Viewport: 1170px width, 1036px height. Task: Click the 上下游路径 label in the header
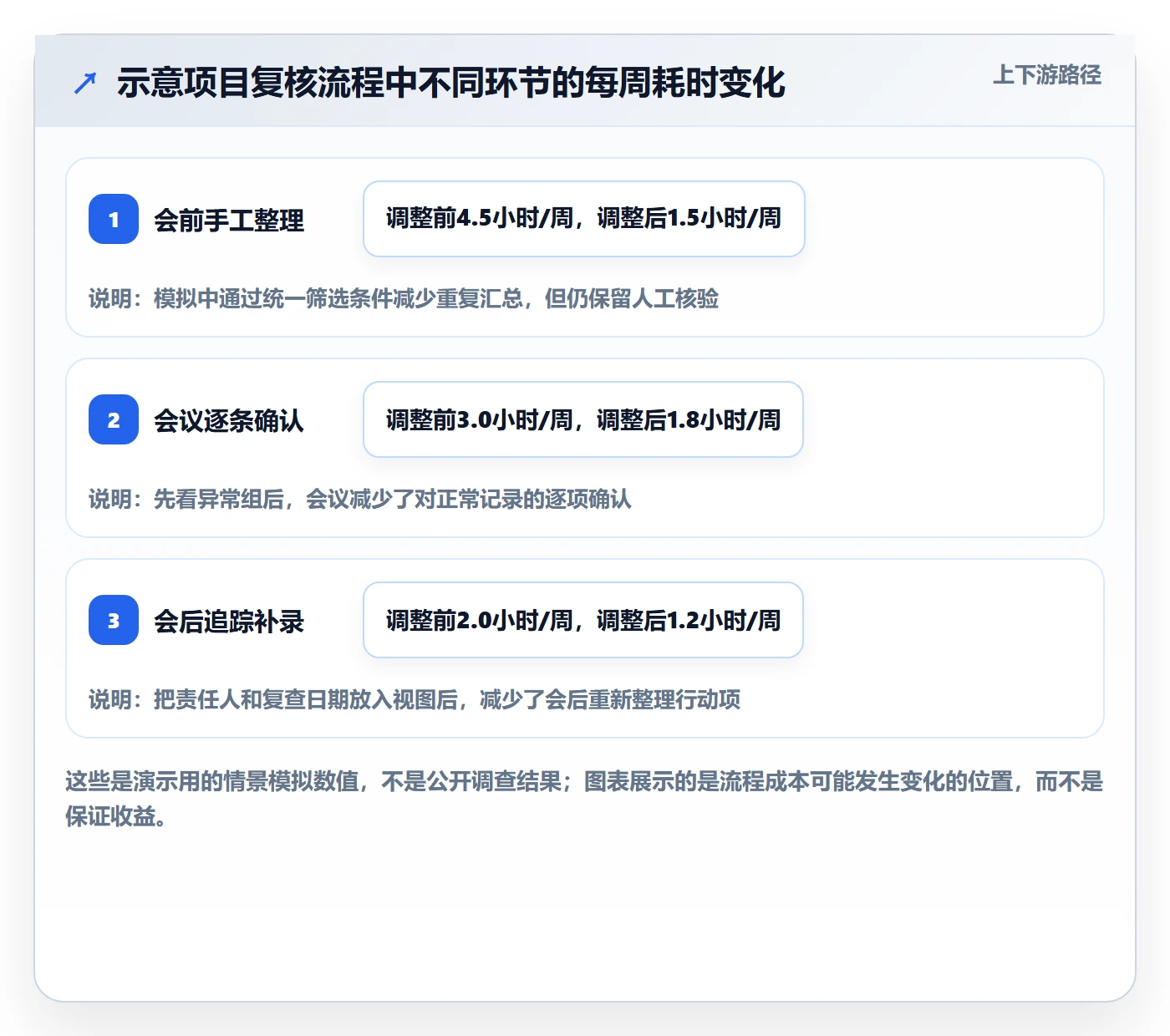pyautogui.click(x=1047, y=75)
